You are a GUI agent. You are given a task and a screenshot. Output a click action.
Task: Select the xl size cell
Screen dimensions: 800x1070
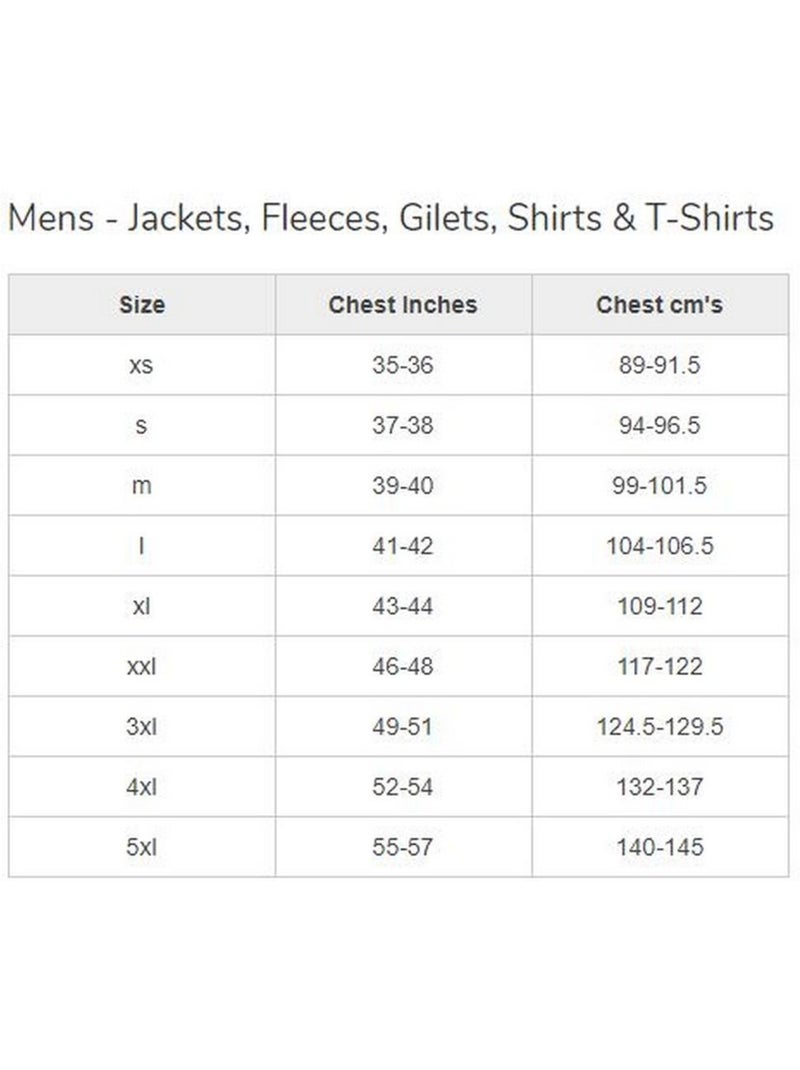point(142,606)
